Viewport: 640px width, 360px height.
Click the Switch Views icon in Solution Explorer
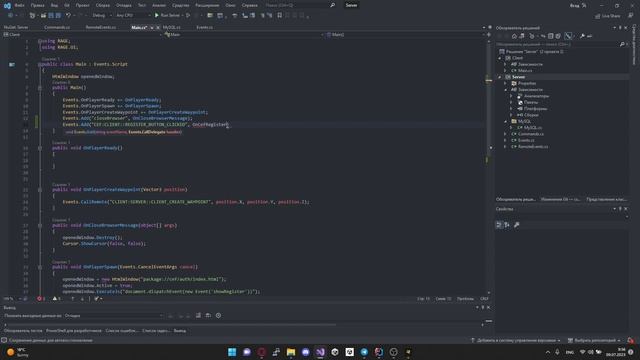coord(522,36)
